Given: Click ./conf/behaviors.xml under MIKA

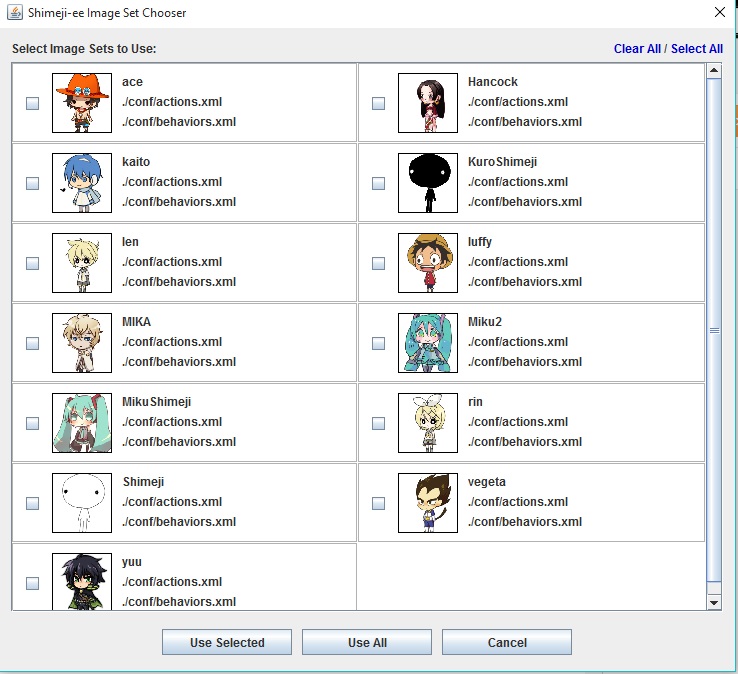Looking at the screenshot, I should click(x=179, y=361).
